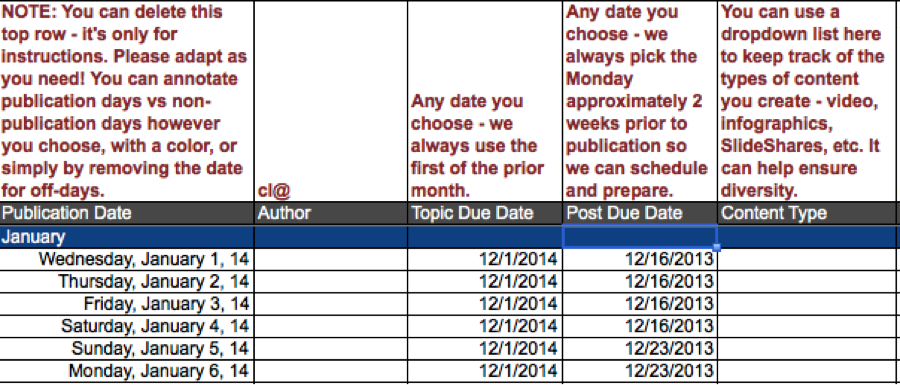Click the fill handle on the selected cell
This screenshot has width=900, height=385.
(717, 247)
